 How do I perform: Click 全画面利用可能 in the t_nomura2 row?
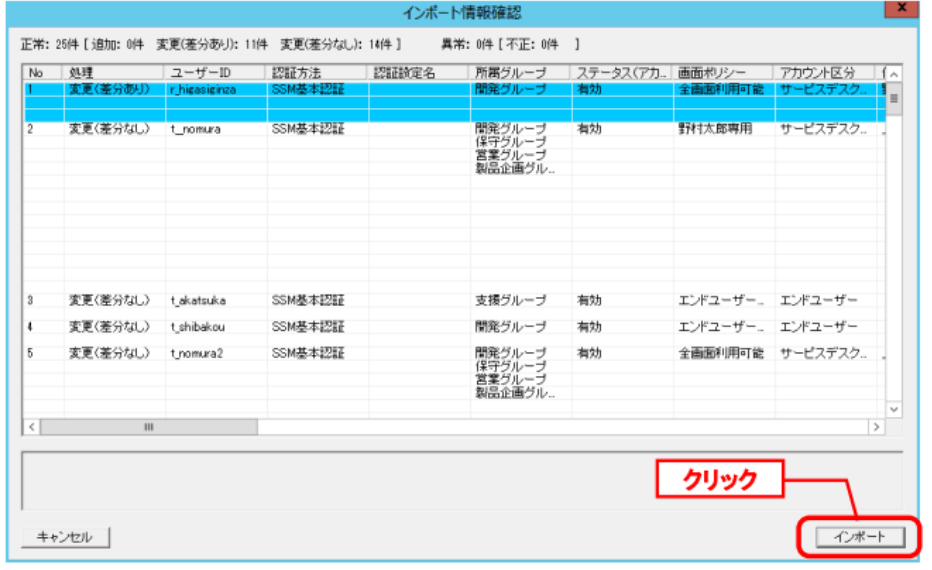pyautogui.click(x=721, y=354)
